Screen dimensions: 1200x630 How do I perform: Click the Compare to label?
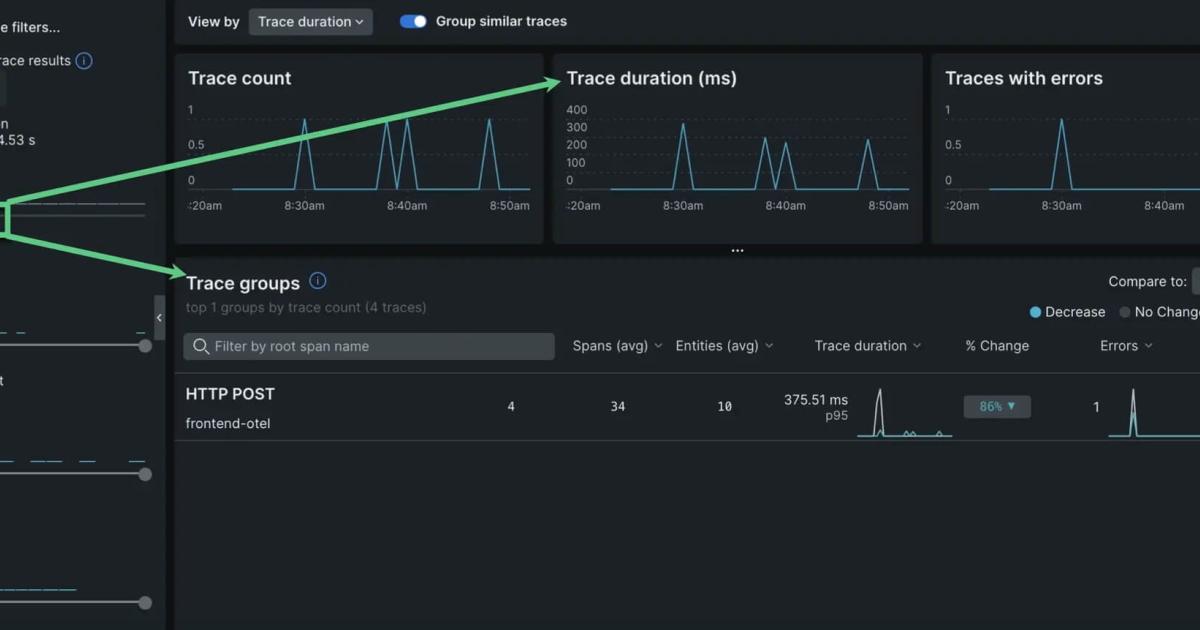coord(1148,282)
